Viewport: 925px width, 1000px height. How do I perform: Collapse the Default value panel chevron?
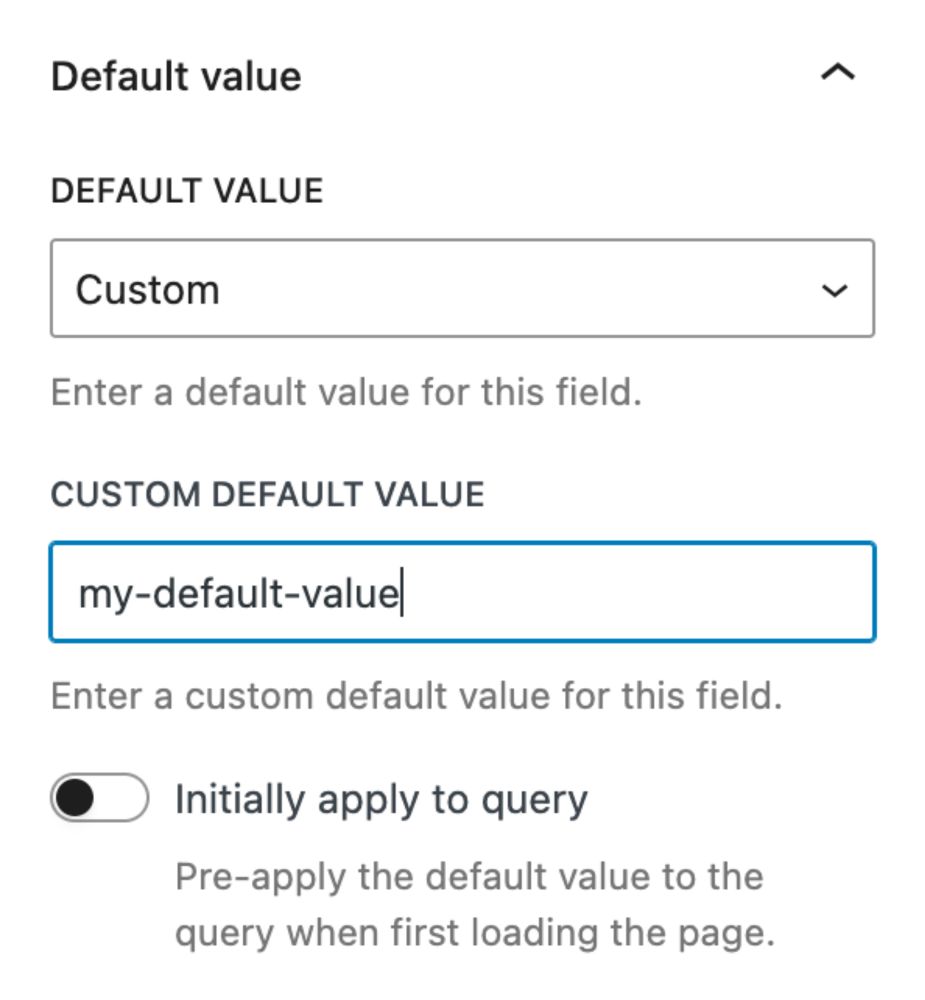tap(837, 73)
